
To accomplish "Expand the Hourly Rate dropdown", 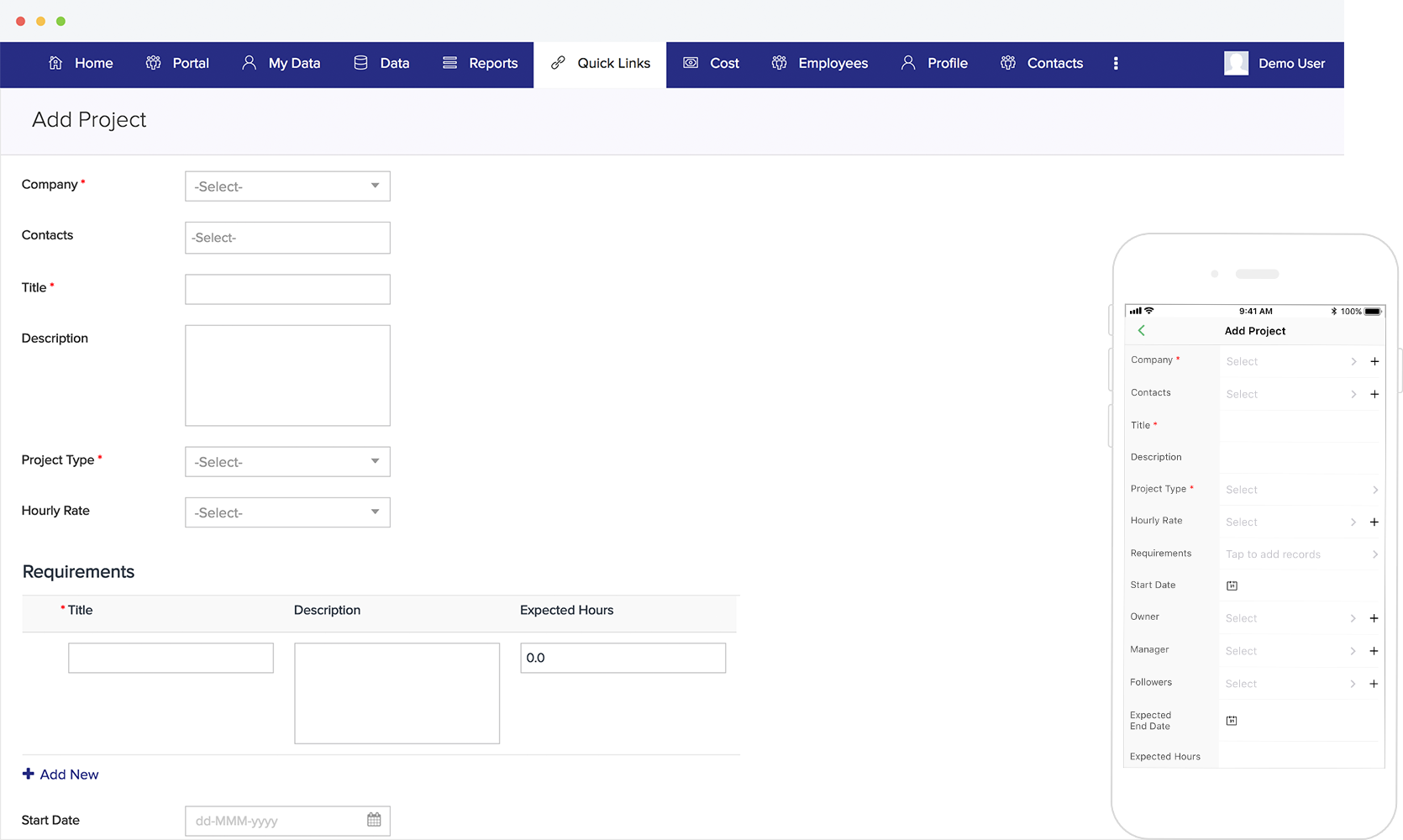I will click(287, 512).
